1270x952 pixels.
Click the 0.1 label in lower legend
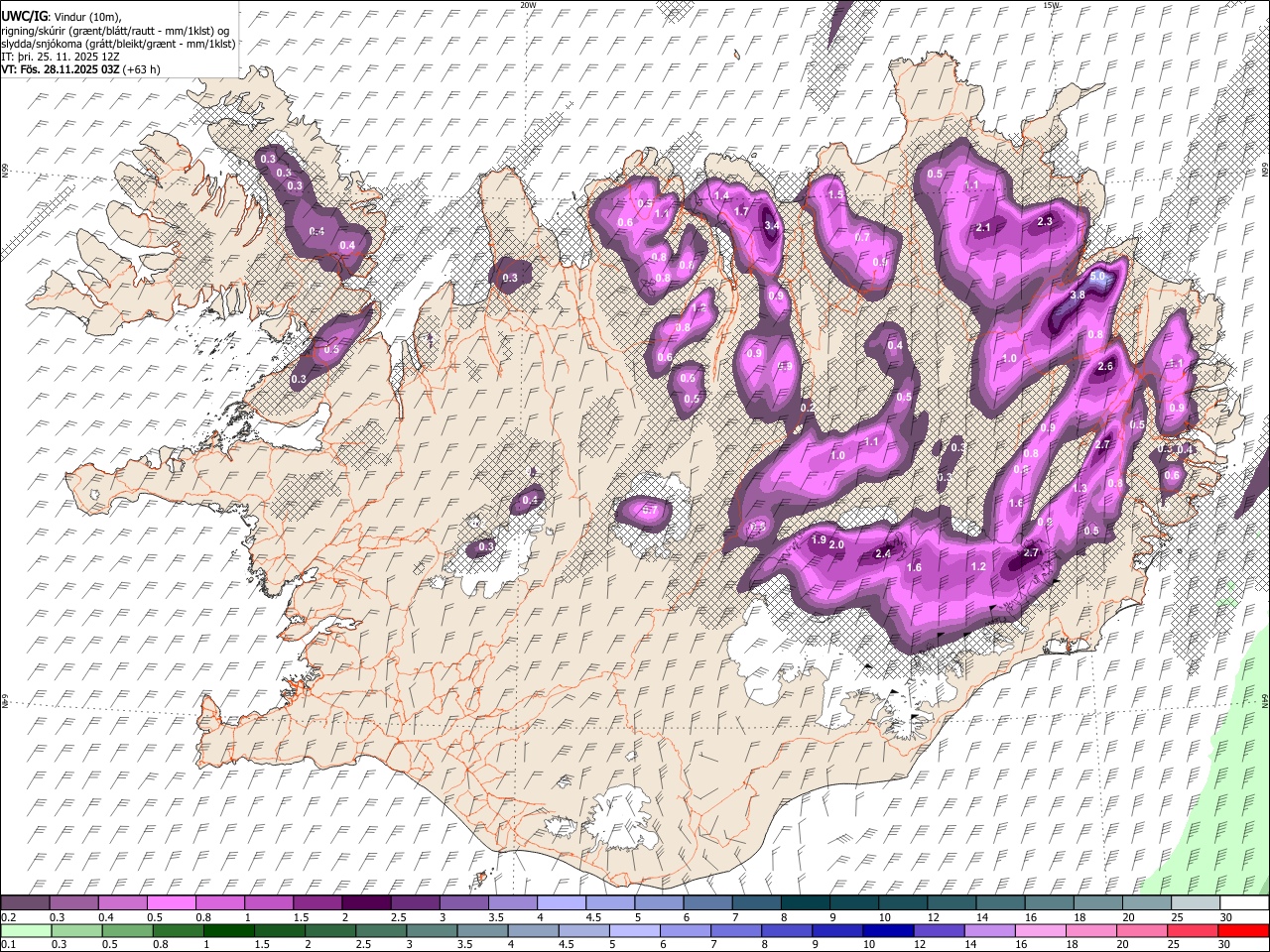8,945
